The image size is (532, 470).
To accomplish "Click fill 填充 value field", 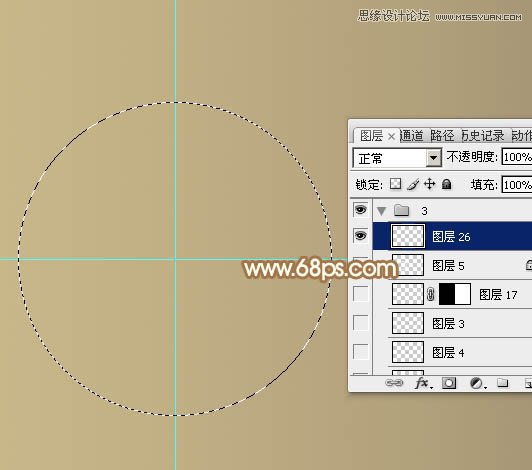I will pos(517,185).
